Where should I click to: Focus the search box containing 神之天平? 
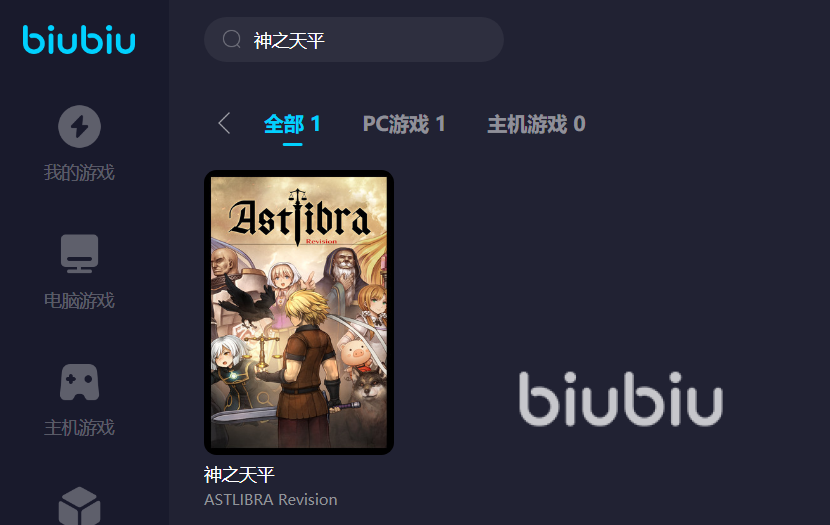click(x=354, y=40)
